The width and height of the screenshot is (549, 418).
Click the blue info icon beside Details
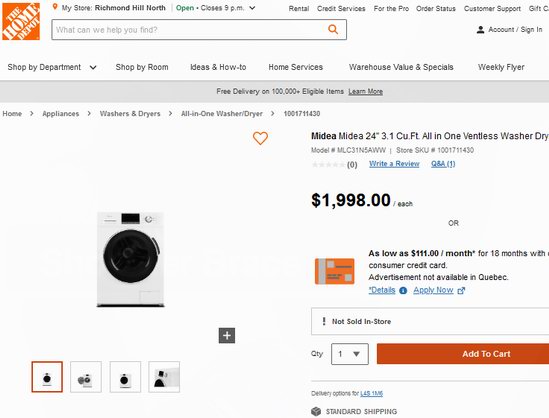[x=403, y=290]
